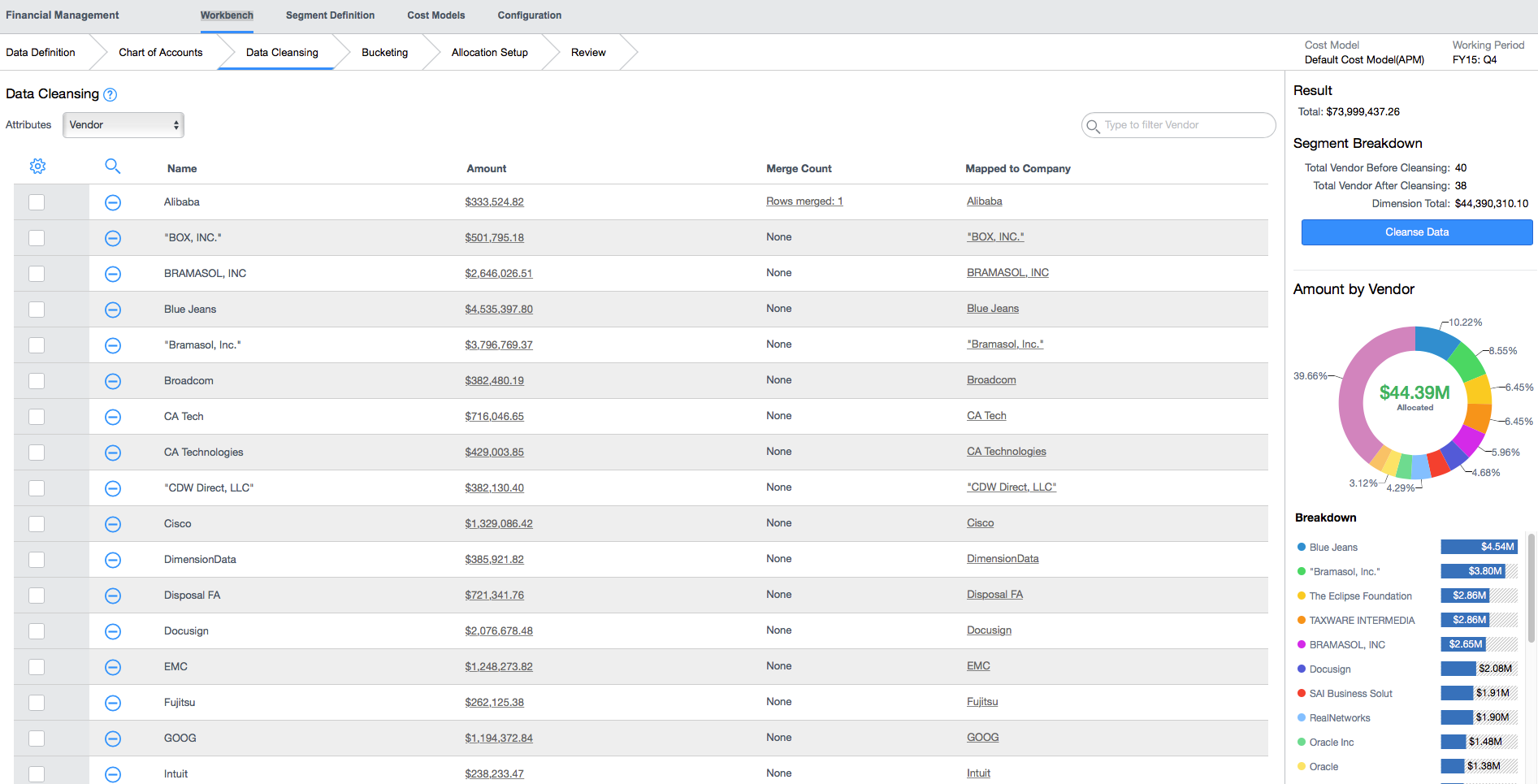Go to the Chart of Accounts step
The width and height of the screenshot is (1538, 784).
[161, 52]
